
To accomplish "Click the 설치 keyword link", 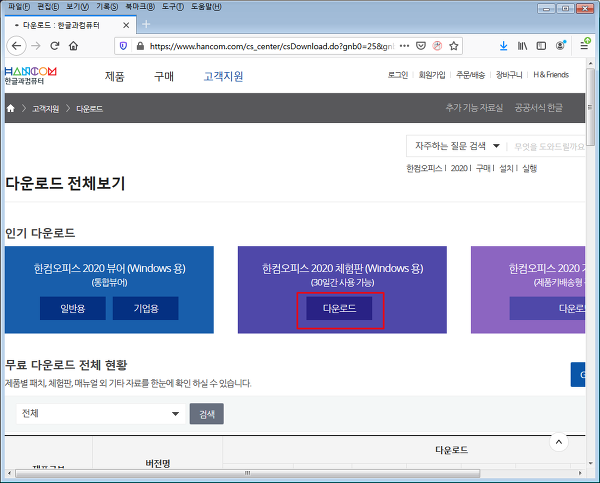I will pyautogui.click(x=506, y=168).
